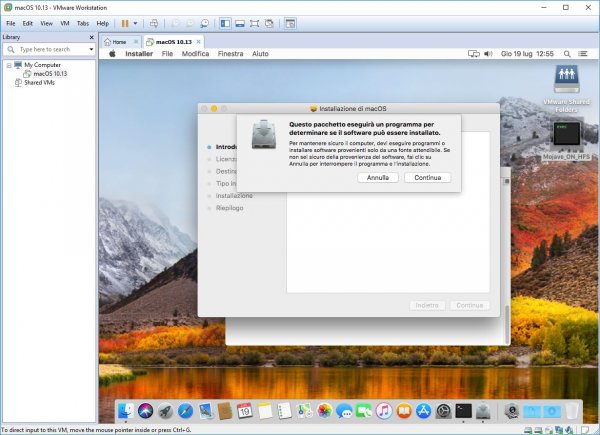The image size is (600, 435).
Task: Open the macOS File menu
Action: pos(167,54)
